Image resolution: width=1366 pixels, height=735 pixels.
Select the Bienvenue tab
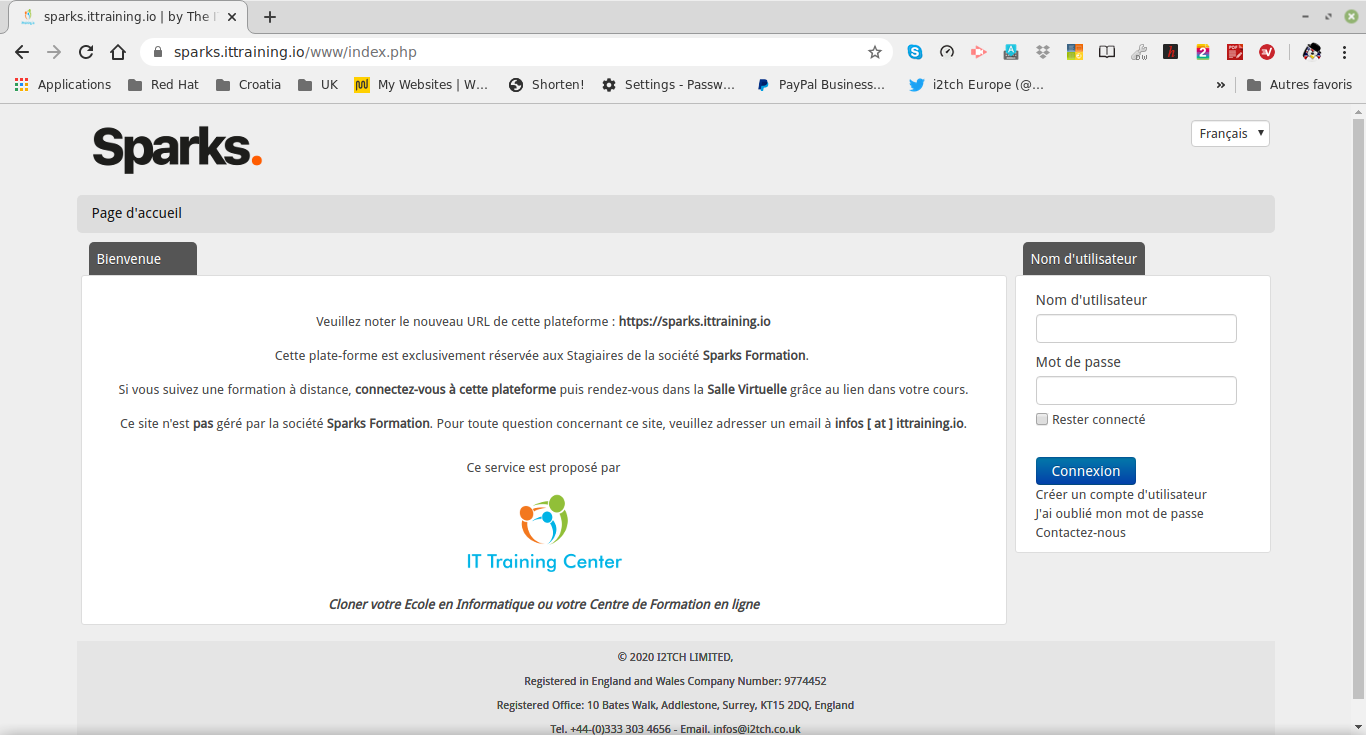(143, 259)
